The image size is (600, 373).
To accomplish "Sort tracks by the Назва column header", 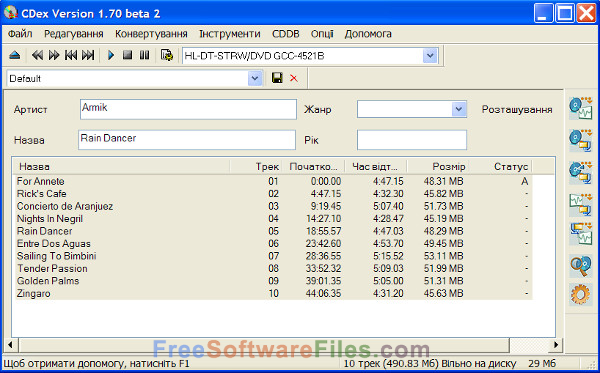I will [121, 167].
